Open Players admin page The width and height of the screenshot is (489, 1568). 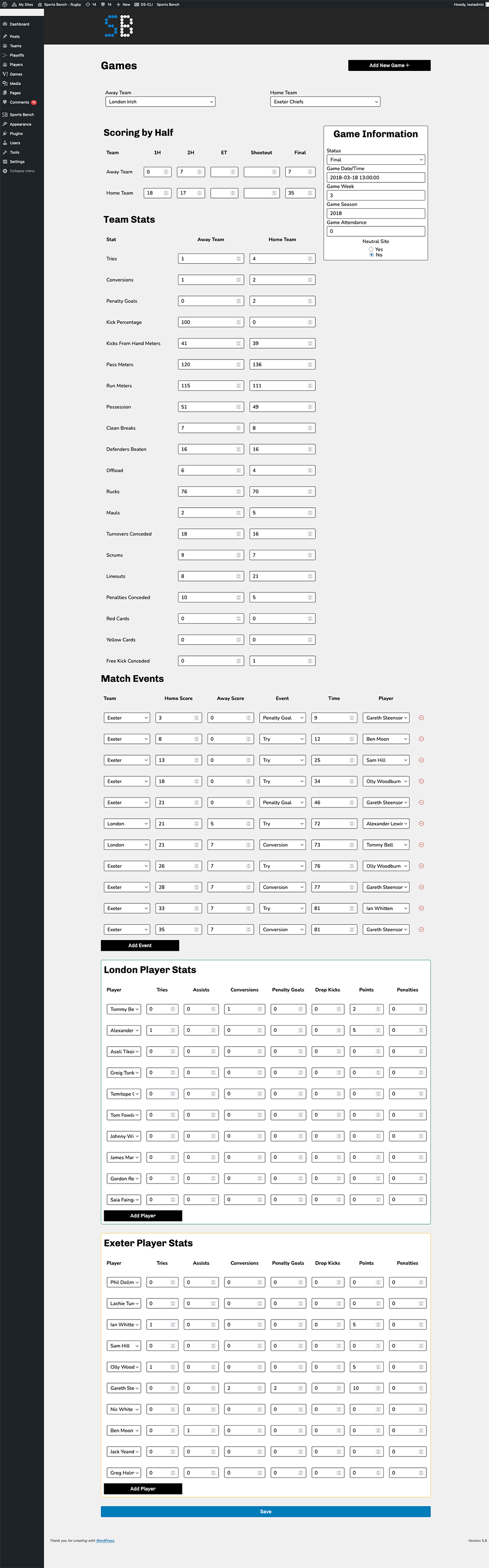pyautogui.click(x=16, y=65)
